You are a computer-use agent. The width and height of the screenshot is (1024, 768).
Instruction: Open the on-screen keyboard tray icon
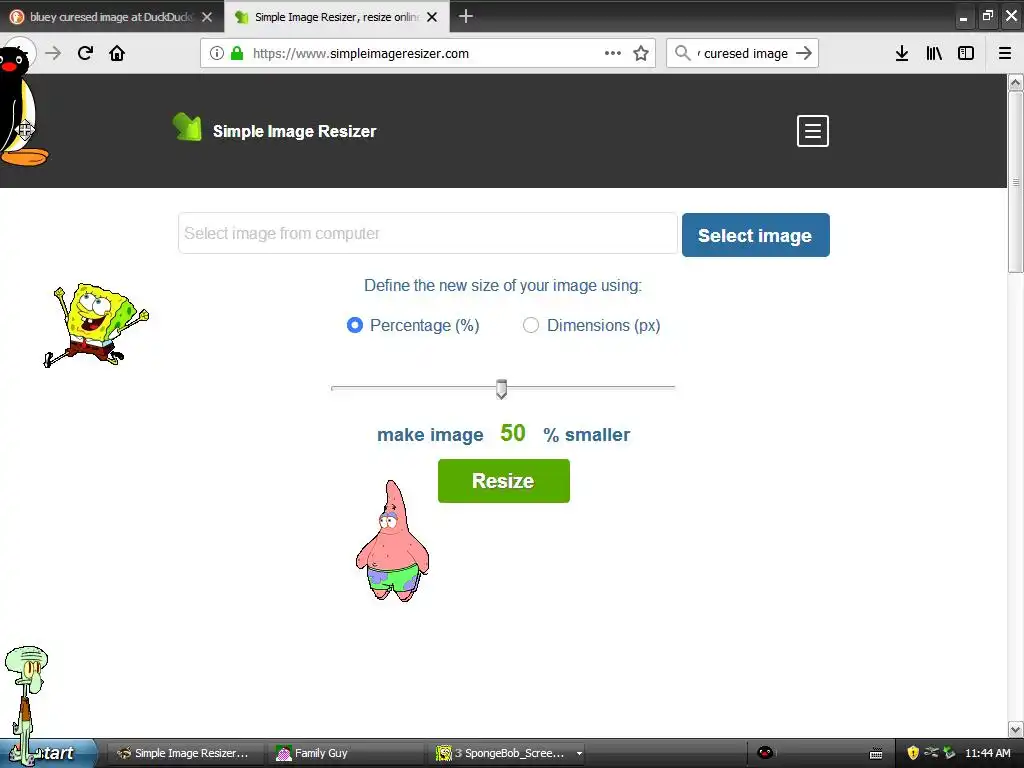[x=876, y=754]
